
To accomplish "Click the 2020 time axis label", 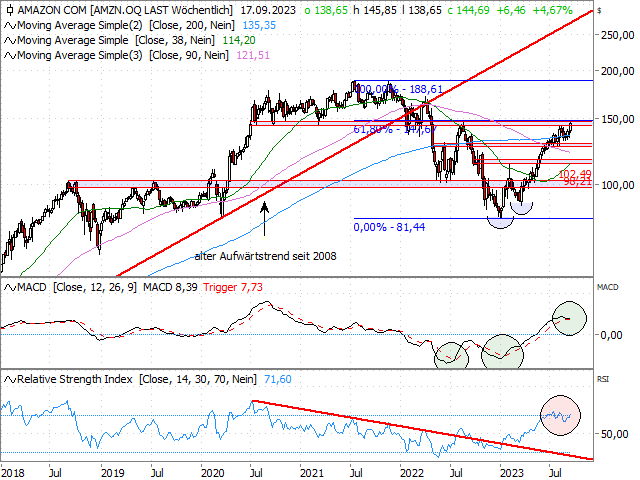I will 213,473.
